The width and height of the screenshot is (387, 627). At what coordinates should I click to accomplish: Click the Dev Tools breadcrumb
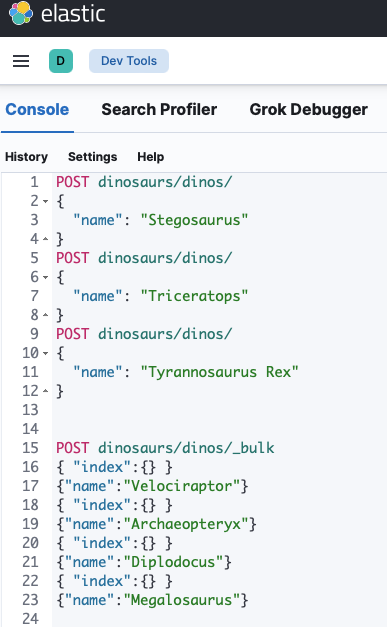click(129, 61)
